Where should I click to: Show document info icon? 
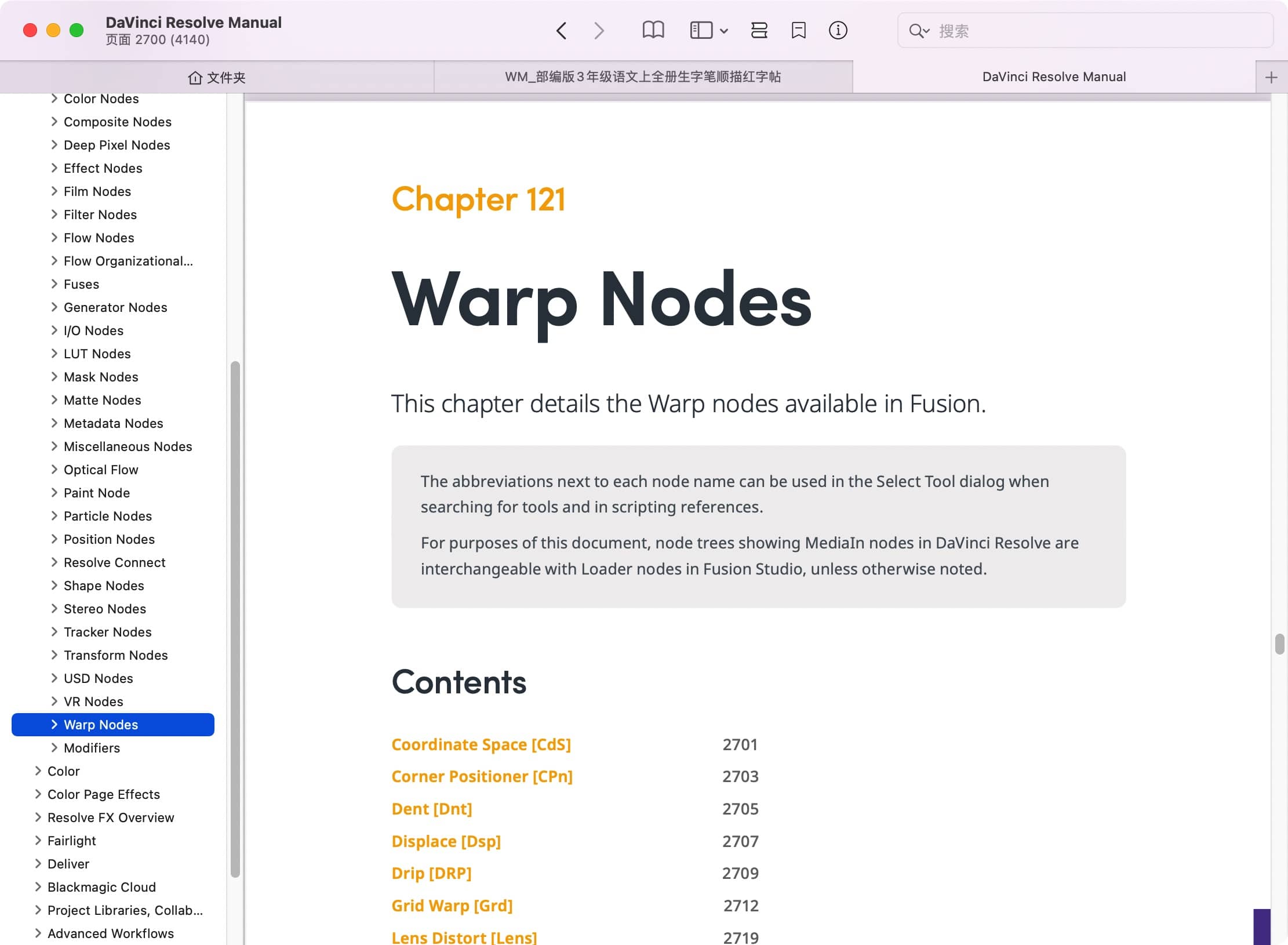[x=838, y=30]
